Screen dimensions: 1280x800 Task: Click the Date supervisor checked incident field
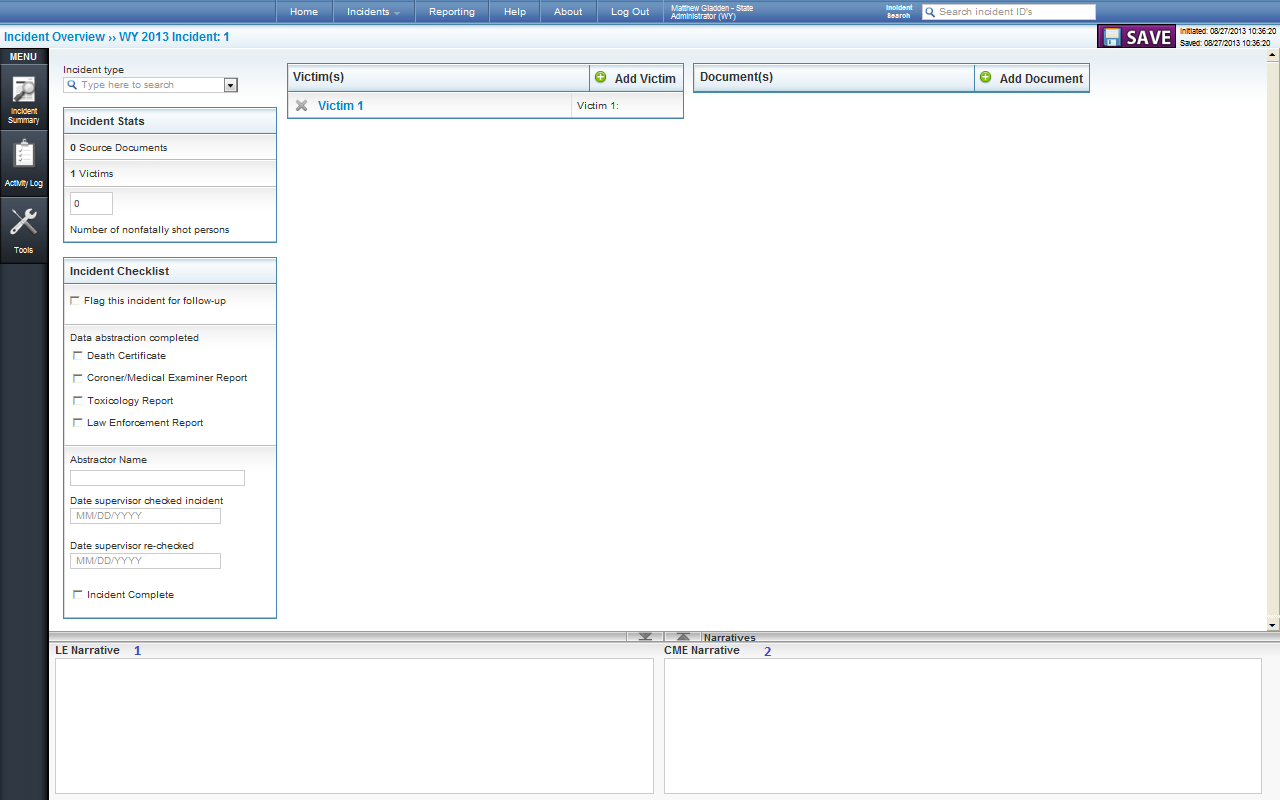pyautogui.click(x=145, y=516)
